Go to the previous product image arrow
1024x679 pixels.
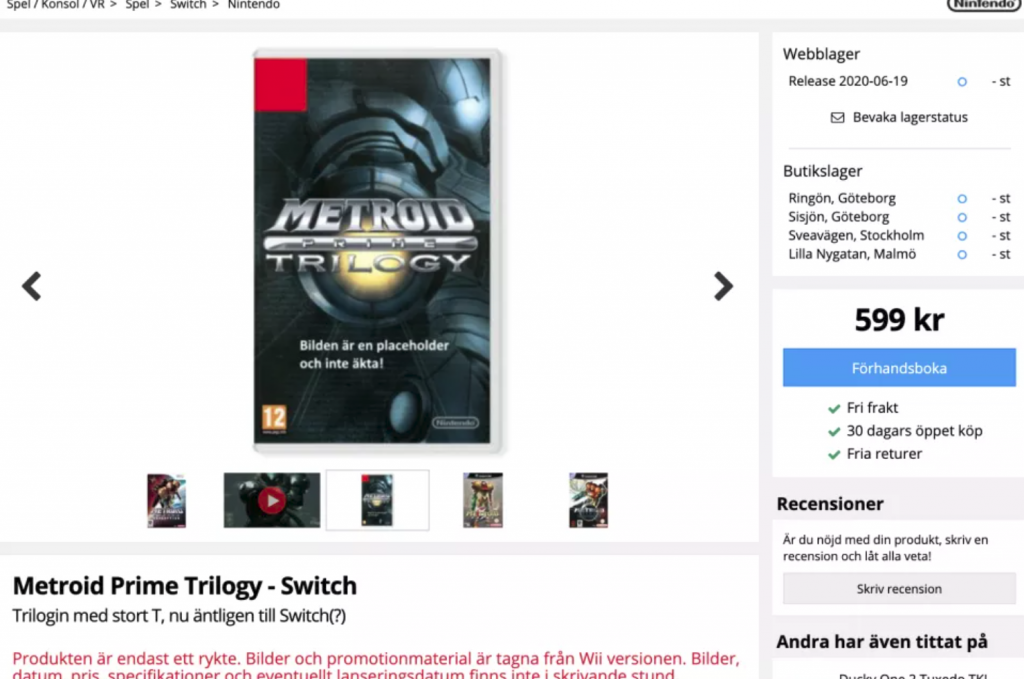pos(31,286)
